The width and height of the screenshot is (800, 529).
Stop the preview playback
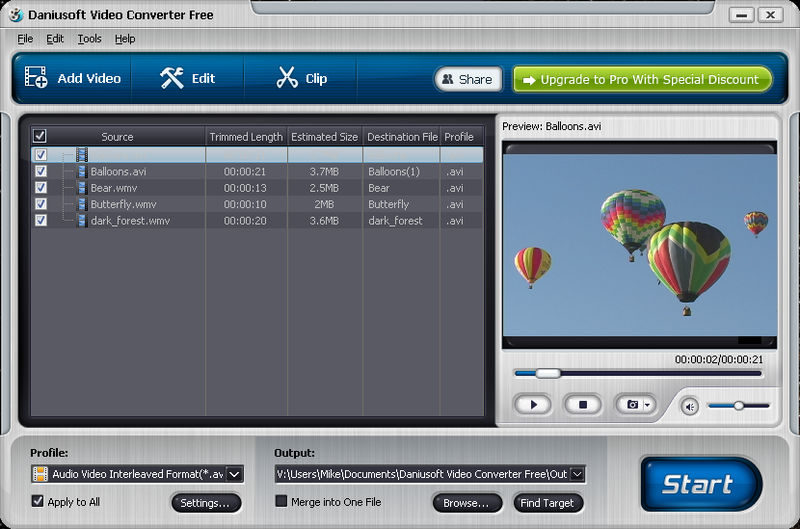tap(583, 405)
